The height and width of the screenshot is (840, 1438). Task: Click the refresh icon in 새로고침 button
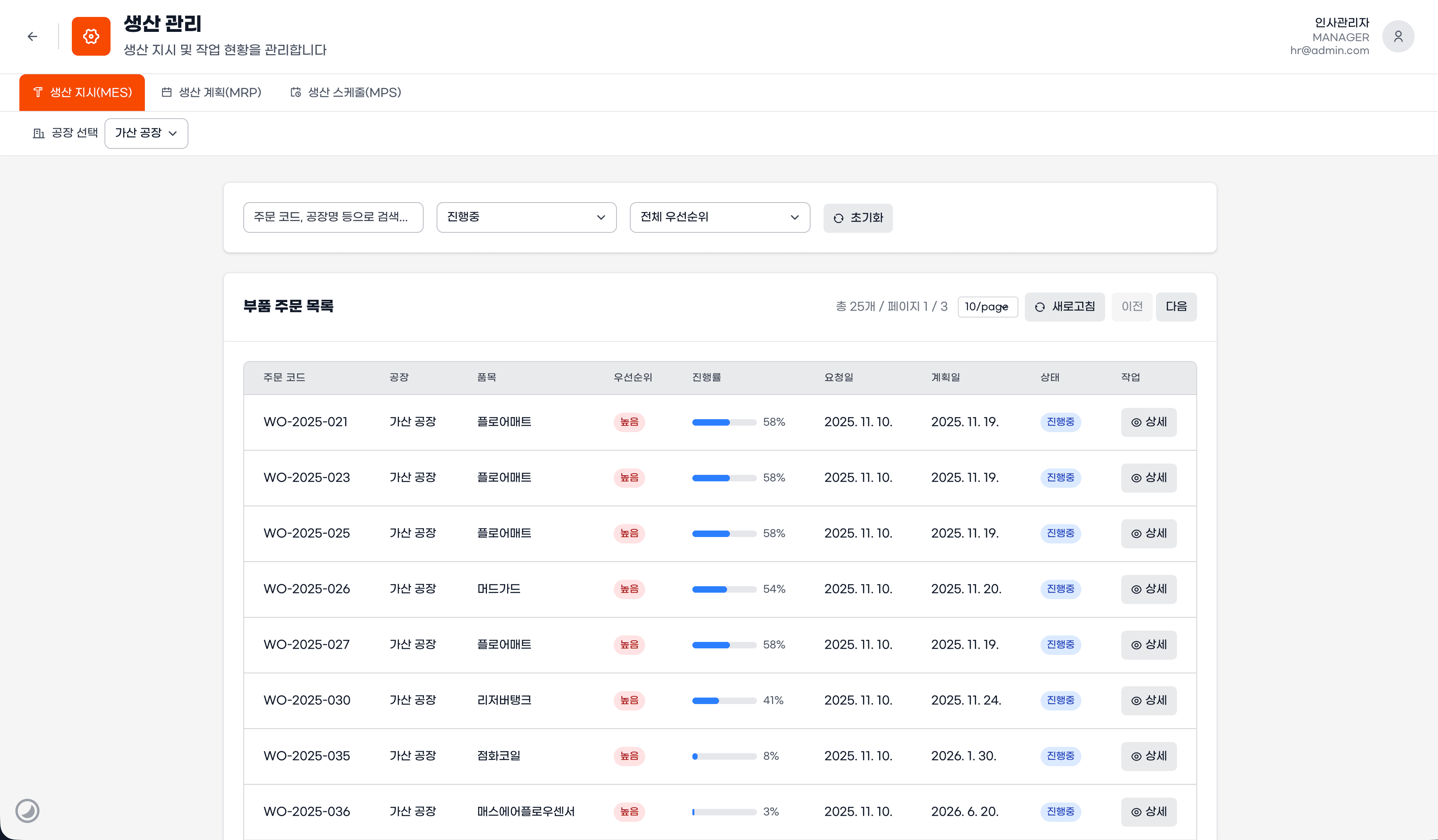pyautogui.click(x=1040, y=307)
